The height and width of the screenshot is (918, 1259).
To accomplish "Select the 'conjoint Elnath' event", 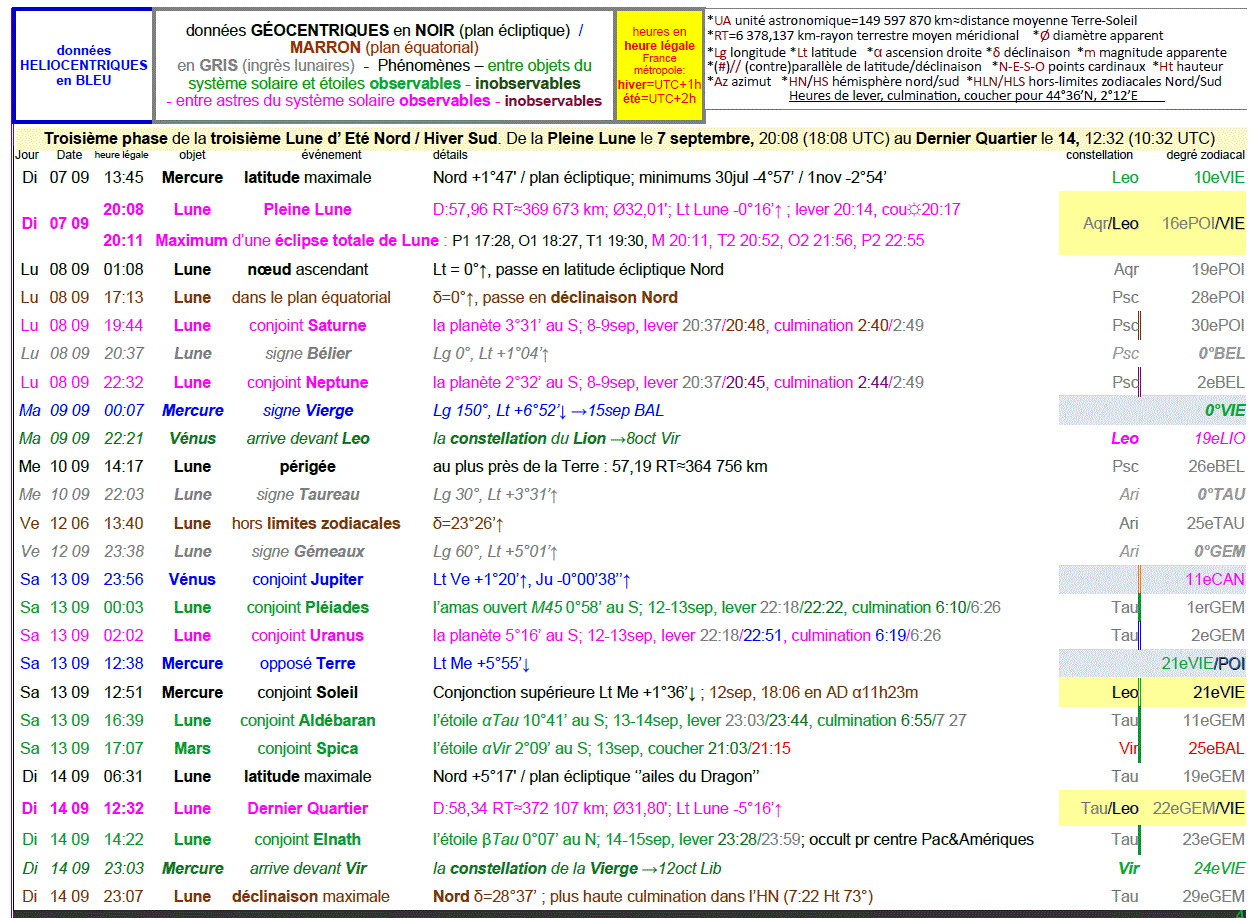I will [307, 839].
